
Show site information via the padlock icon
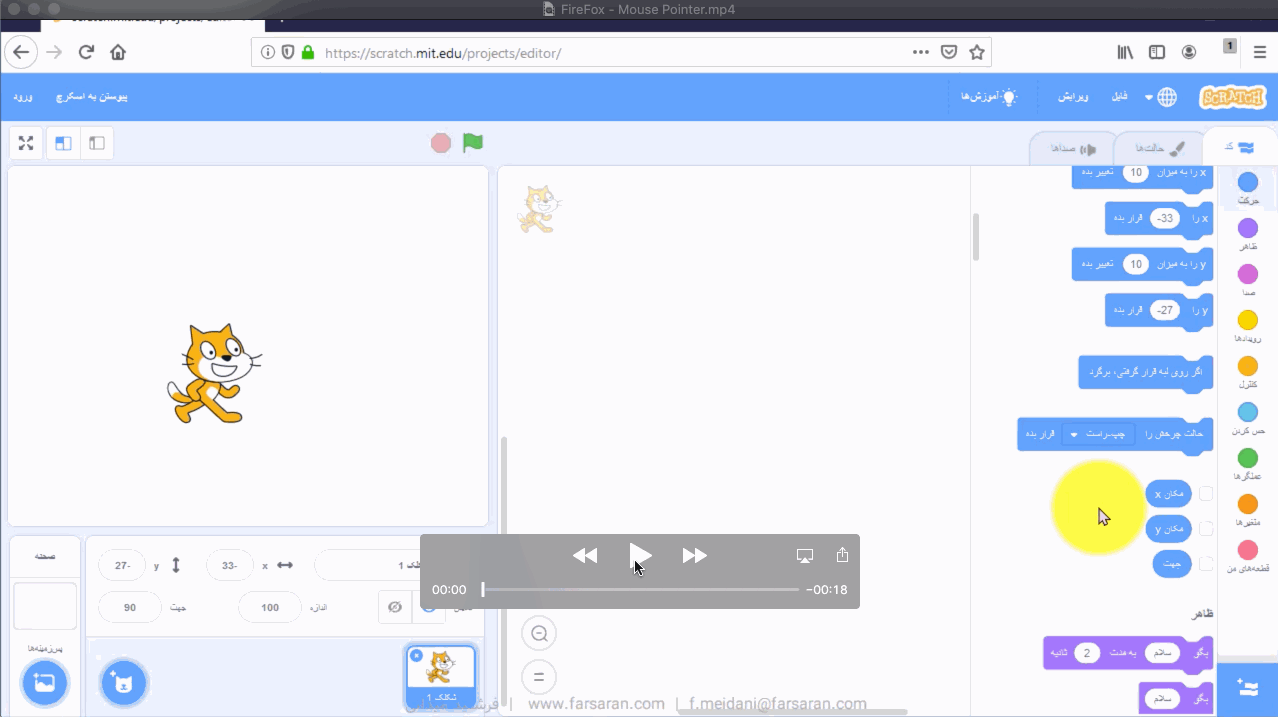click(307, 52)
